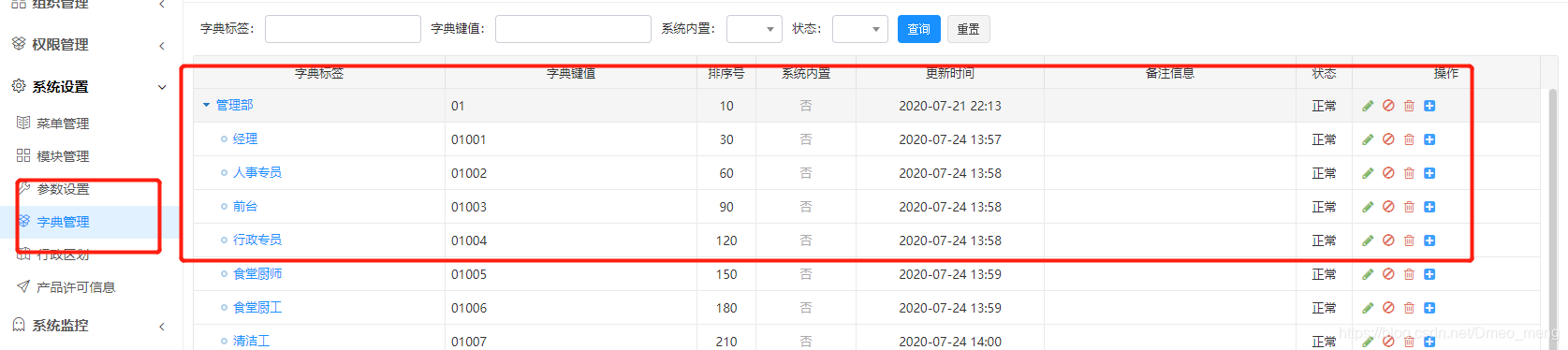Edit the 食堂厨师 row
The height and width of the screenshot is (350, 1568).
[1368, 274]
